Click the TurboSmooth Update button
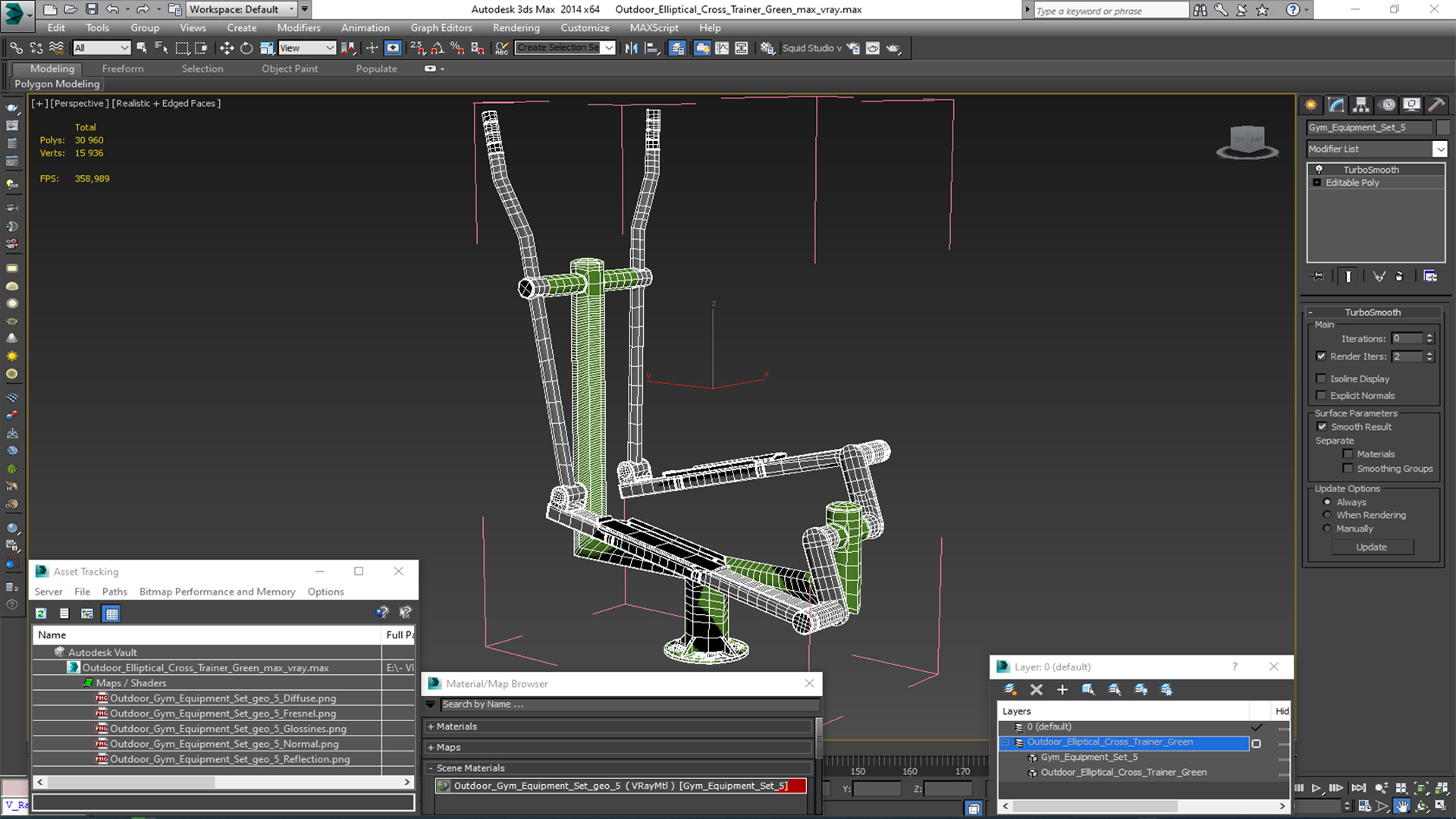 [x=1371, y=547]
